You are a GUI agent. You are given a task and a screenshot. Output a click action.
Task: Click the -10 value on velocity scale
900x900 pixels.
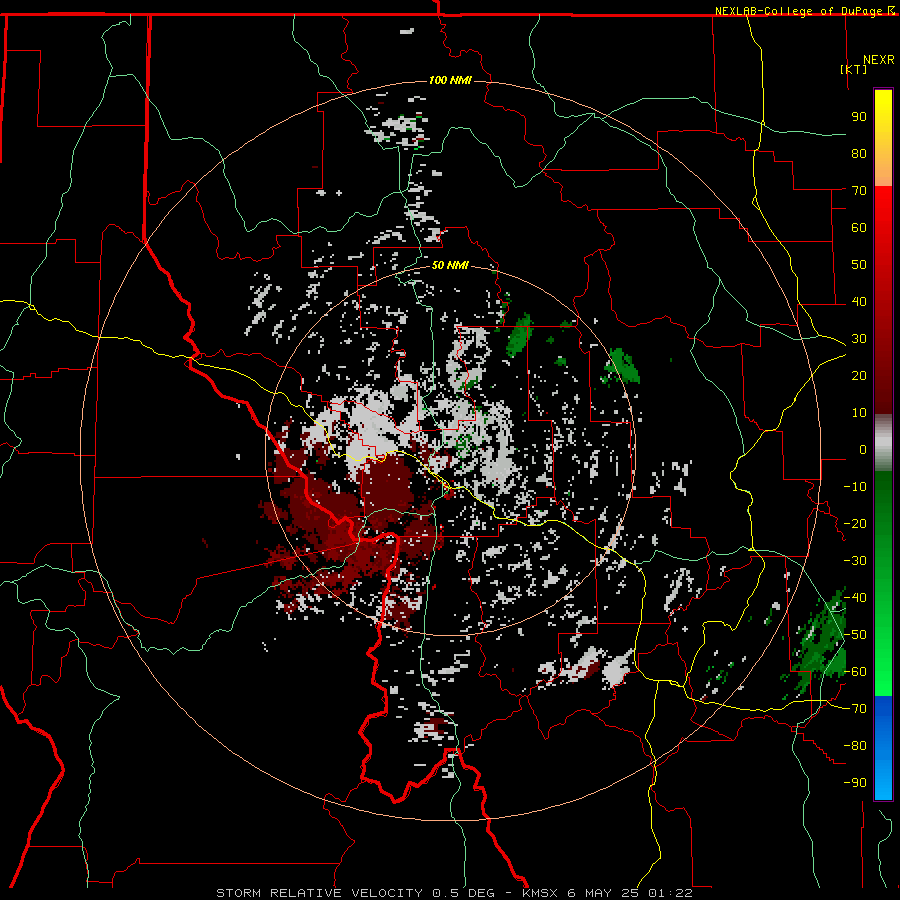click(x=855, y=487)
